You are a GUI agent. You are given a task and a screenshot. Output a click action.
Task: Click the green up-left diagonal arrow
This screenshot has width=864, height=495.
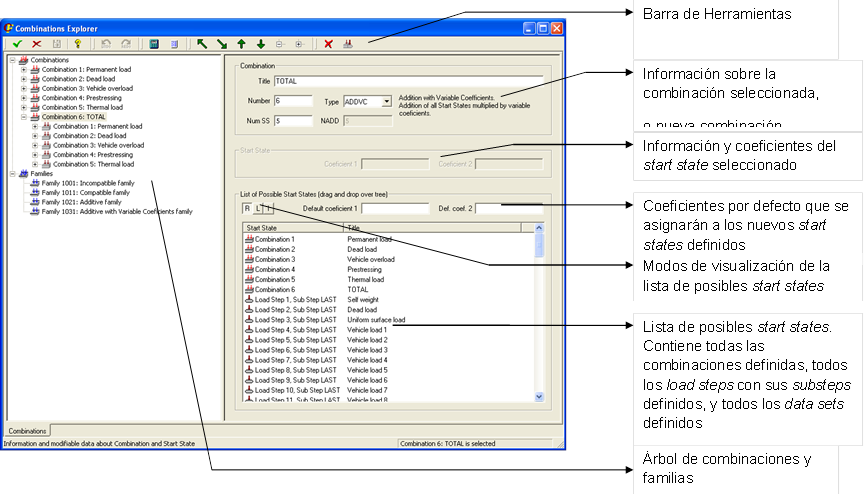[202, 44]
